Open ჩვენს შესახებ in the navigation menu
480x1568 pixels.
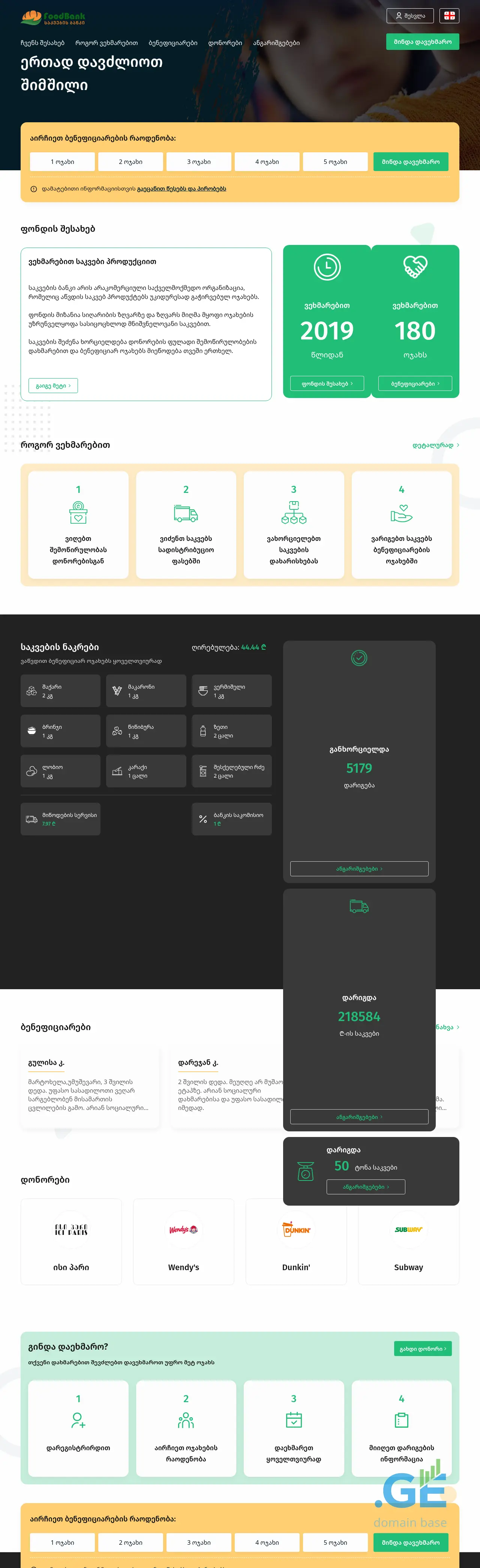[42, 43]
